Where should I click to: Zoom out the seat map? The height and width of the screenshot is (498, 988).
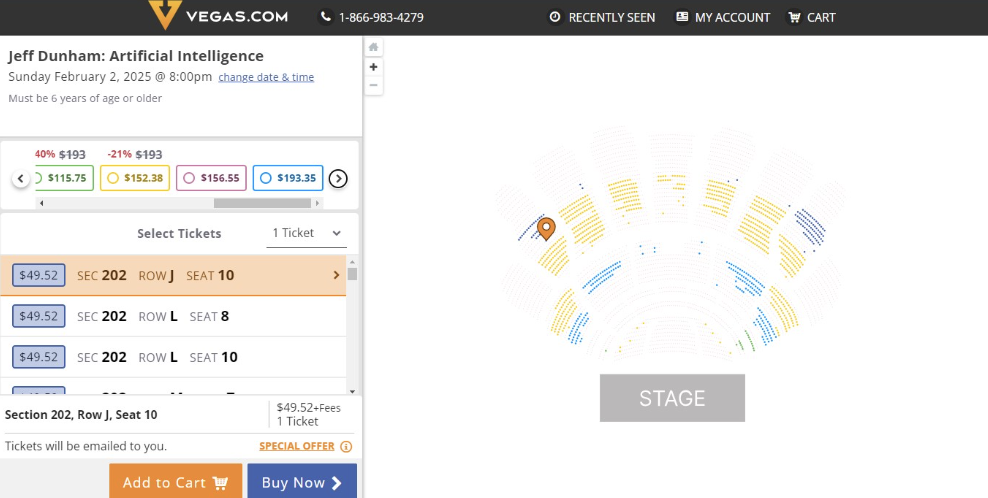coord(374,85)
